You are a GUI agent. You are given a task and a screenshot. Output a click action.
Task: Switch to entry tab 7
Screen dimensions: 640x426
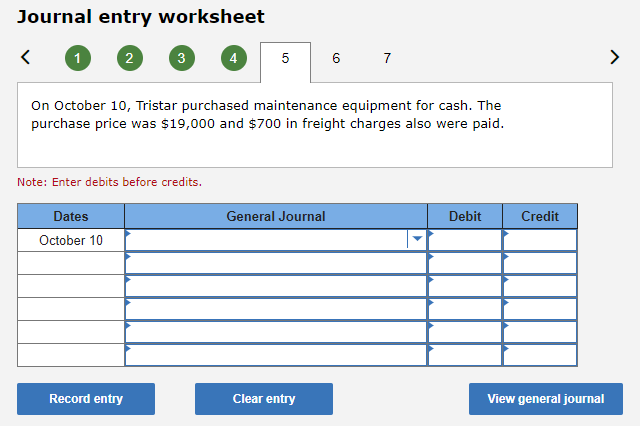coord(387,58)
